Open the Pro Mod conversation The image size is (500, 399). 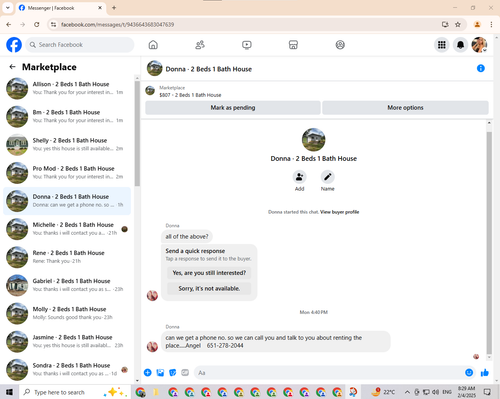(67, 173)
